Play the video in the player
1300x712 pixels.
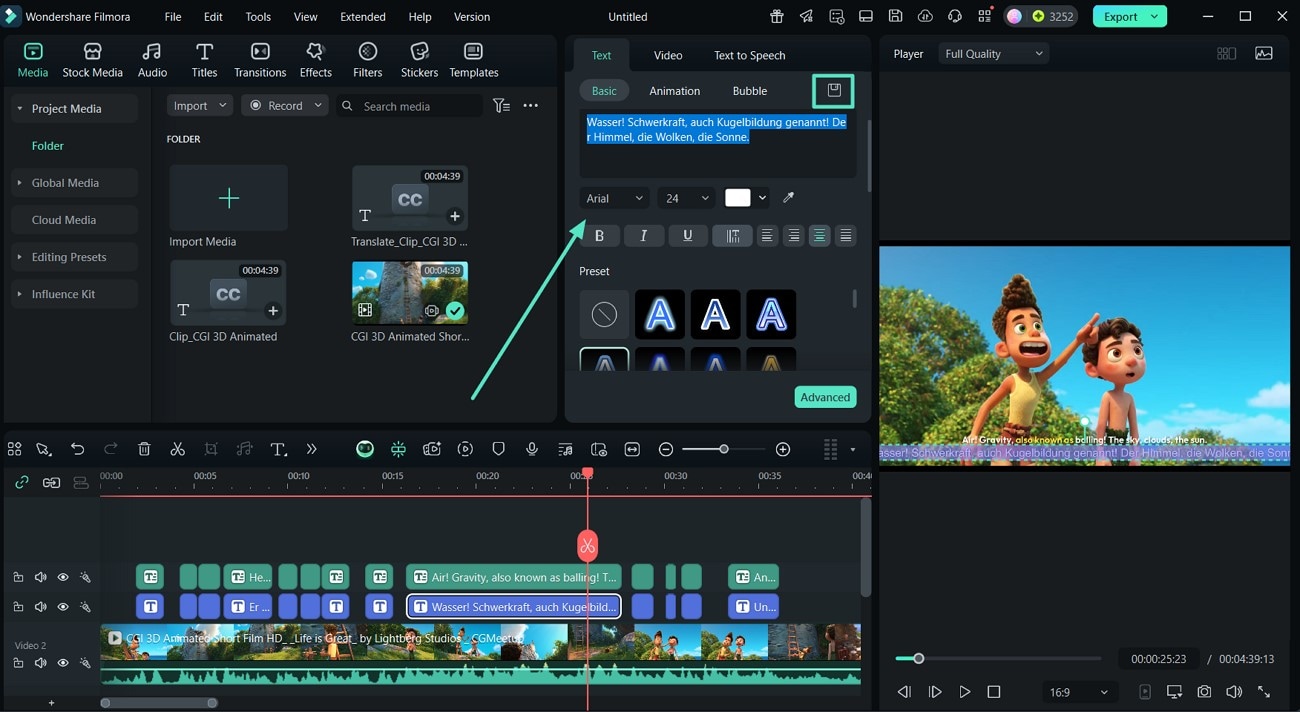[964, 692]
